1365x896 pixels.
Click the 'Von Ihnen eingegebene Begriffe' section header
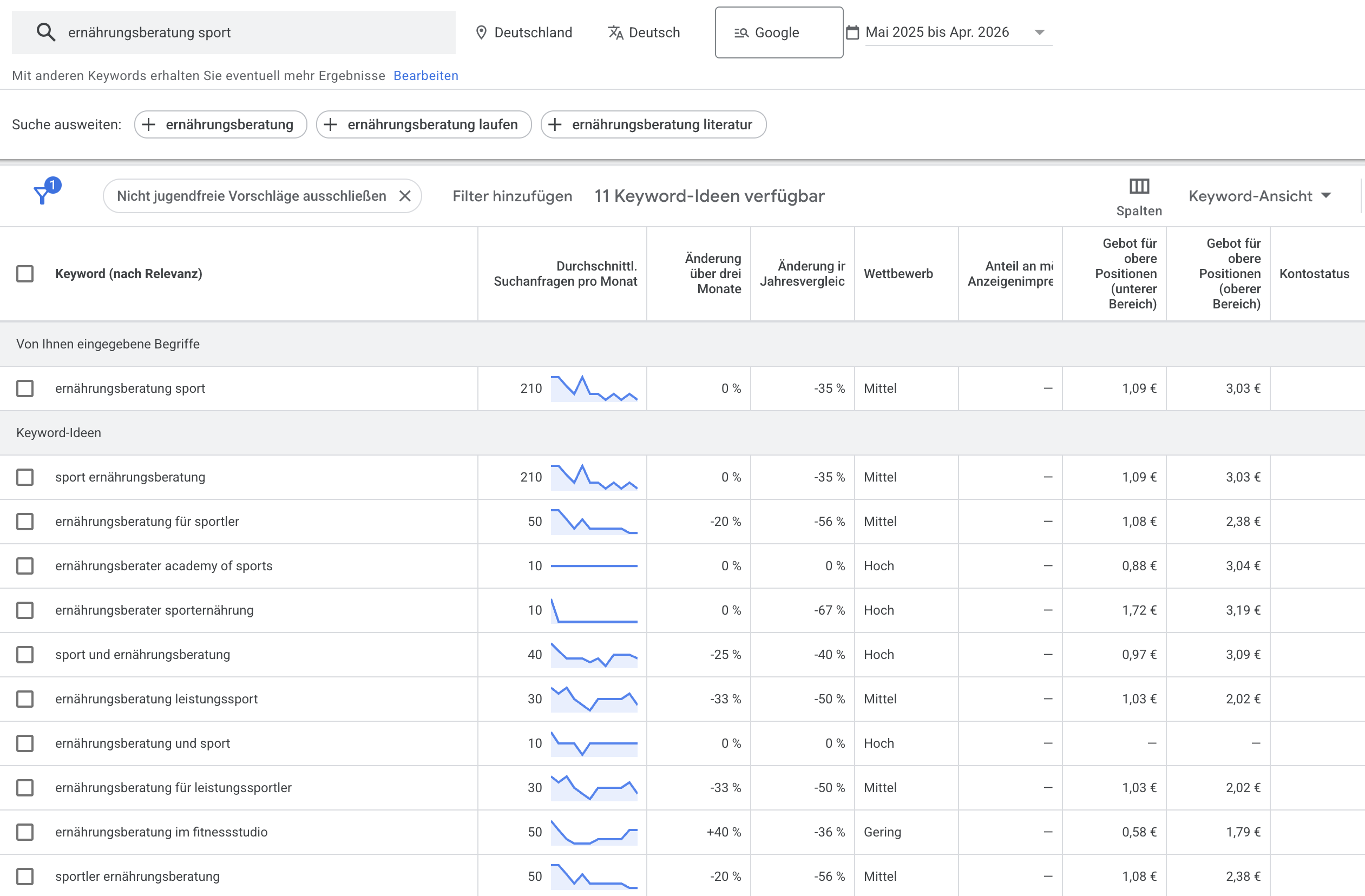pos(108,344)
